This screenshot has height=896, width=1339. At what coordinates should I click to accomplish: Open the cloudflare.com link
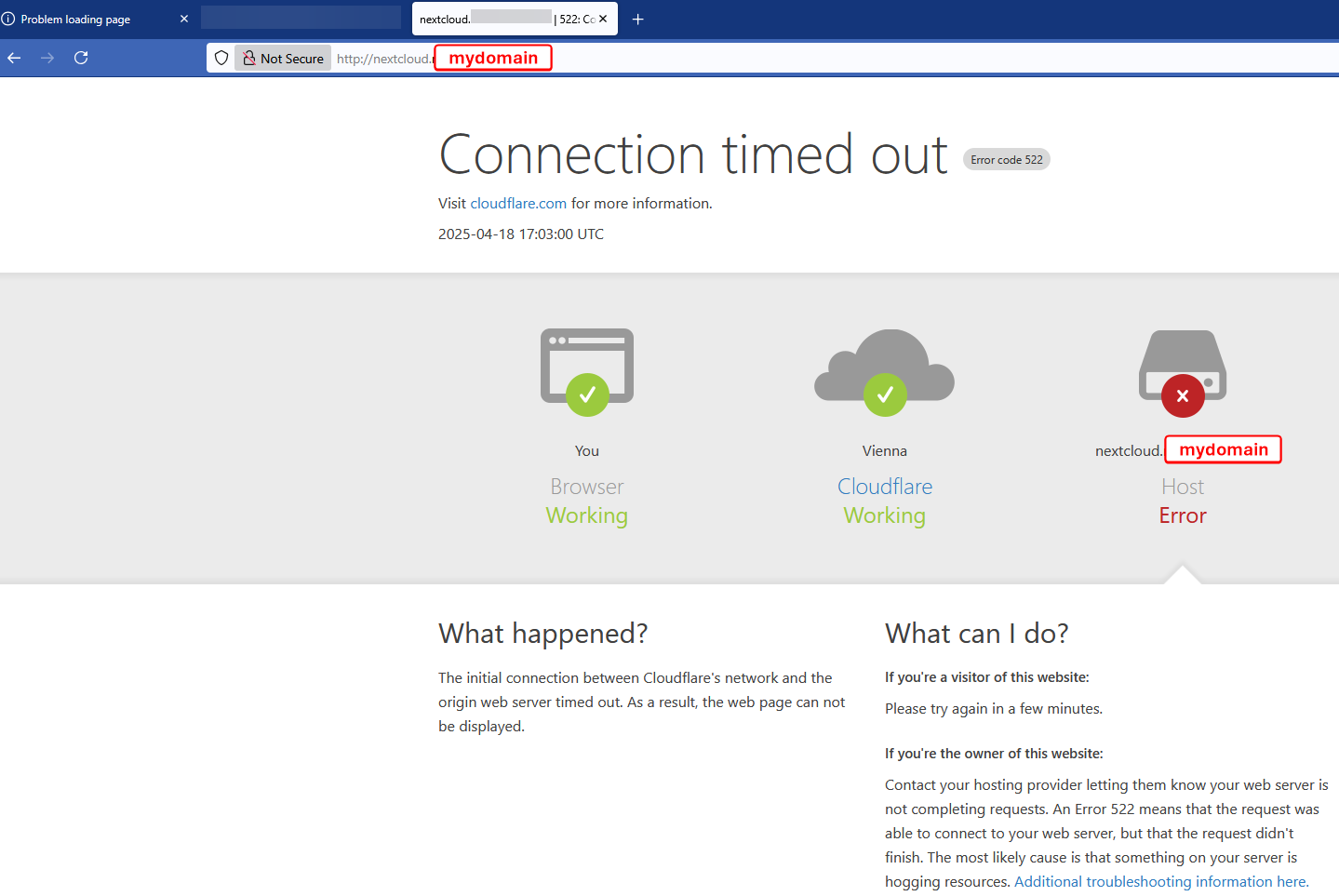pyautogui.click(x=518, y=203)
